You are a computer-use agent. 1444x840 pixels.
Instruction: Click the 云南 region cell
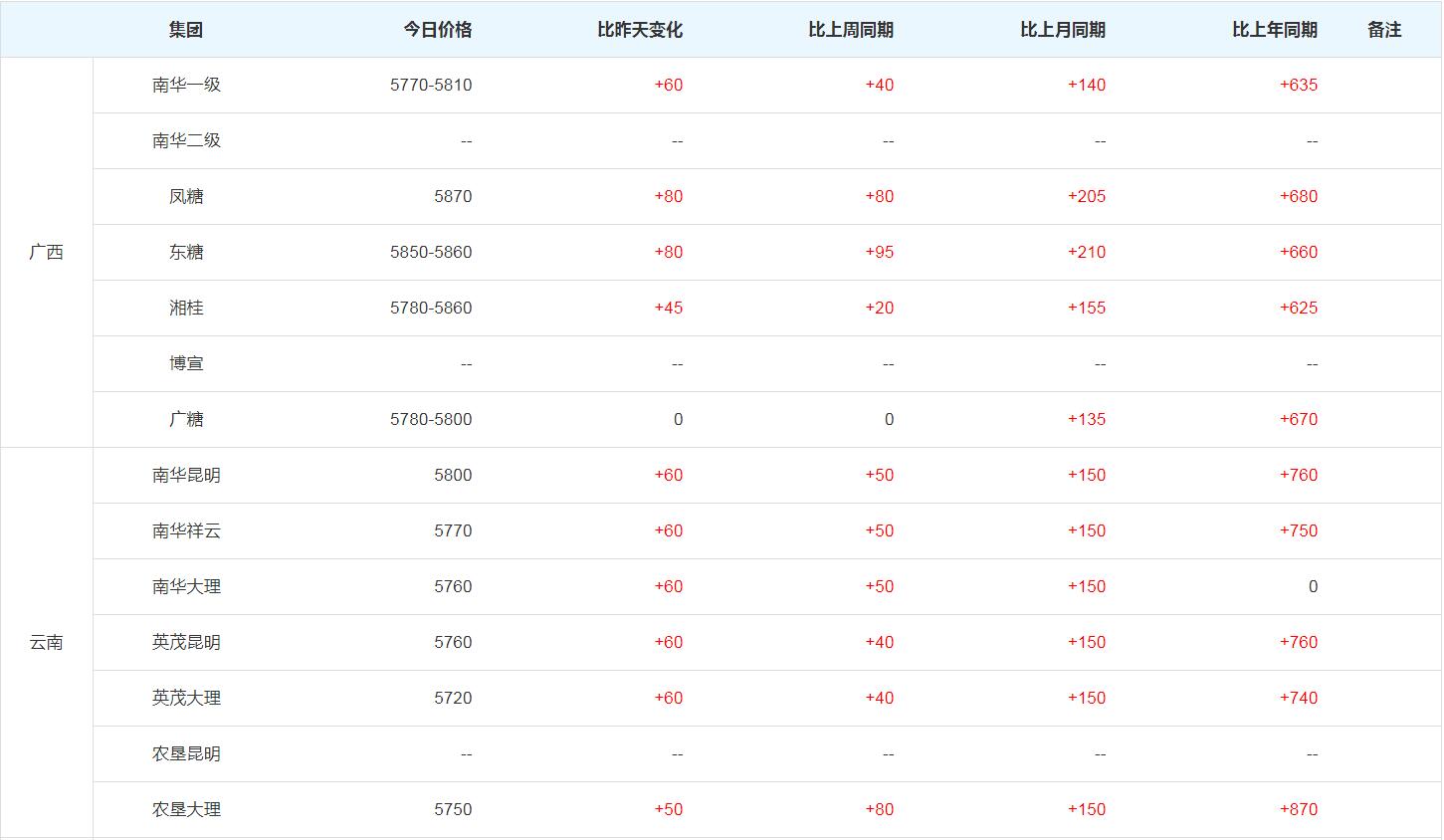pyautogui.click(x=47, y=642)
